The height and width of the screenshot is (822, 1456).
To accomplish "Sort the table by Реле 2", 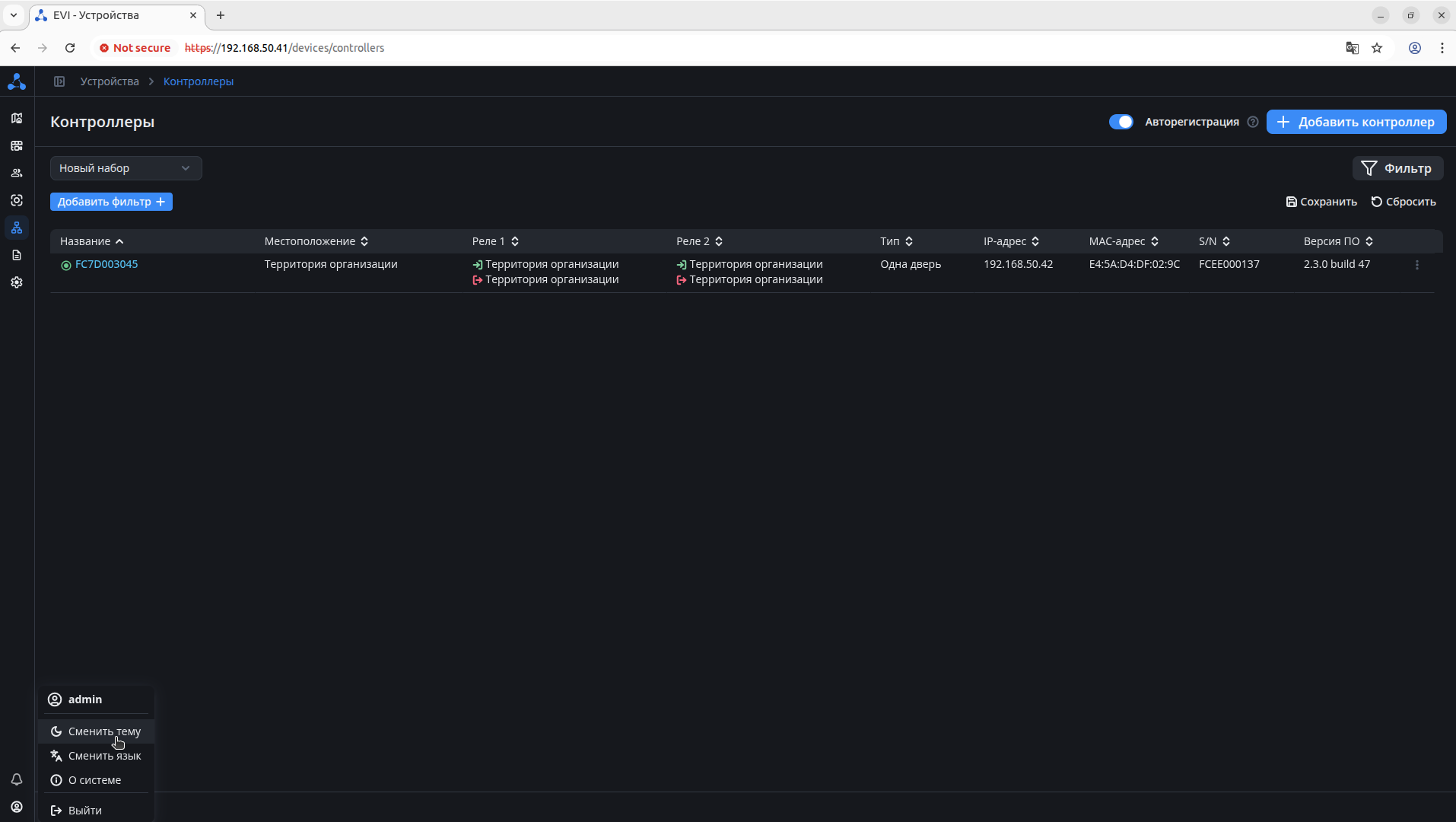I will (x=699, y=241).
